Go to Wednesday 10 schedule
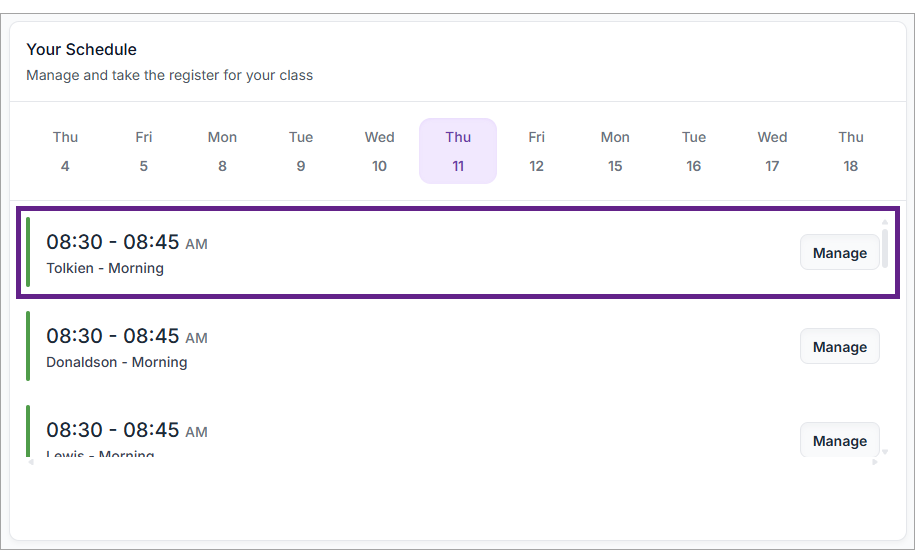Screen dimensions: 915x550 click(x=379, y=151)
